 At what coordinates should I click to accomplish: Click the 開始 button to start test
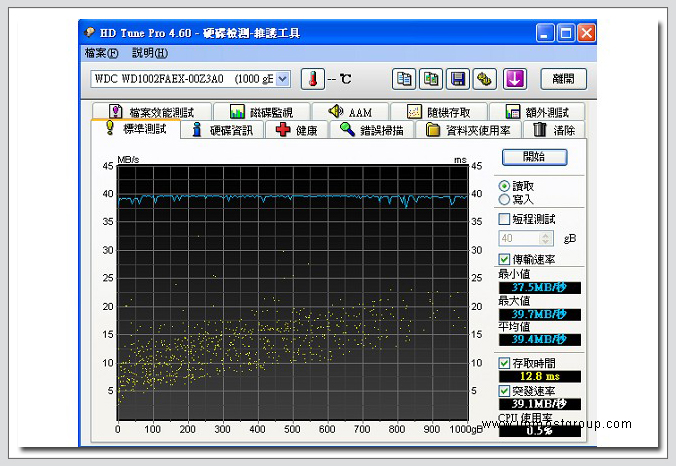534,157
